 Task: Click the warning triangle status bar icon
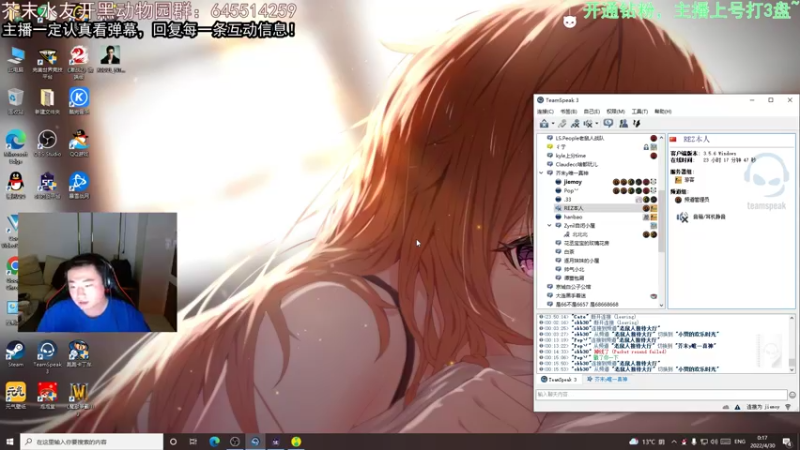click(x=737, y=407)
